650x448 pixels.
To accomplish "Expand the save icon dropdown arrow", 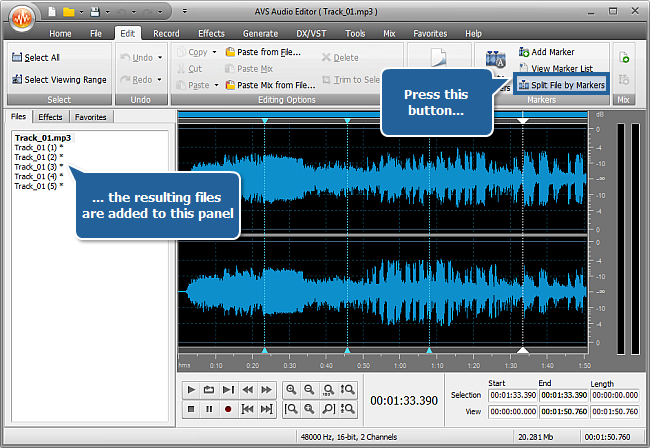I will click(107, 12).
